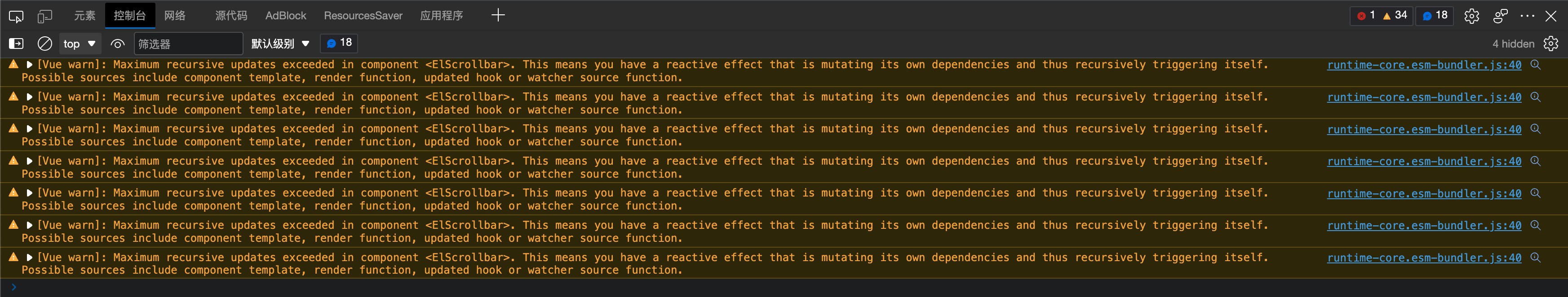Toggle the console sidebar panel icon
1568x297 pixels.
click(x=16, y=44)
